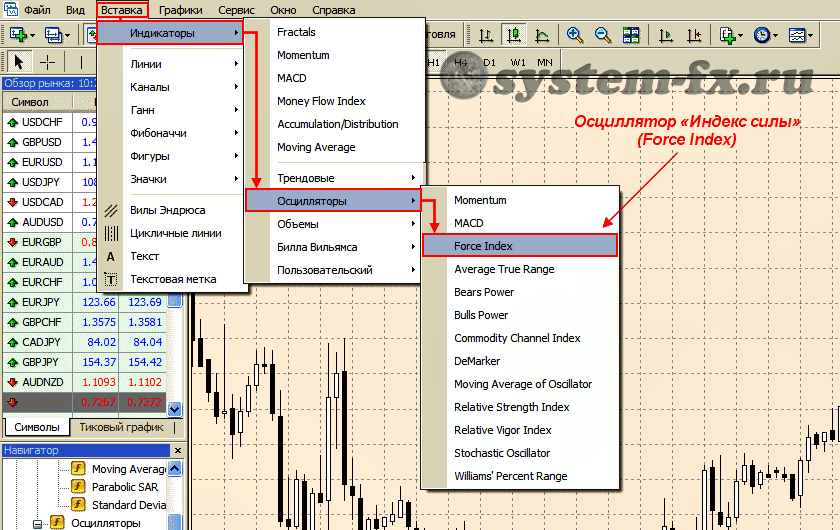Select the EURJPY row in Market Watch
Screen dimensions: 840x530
pos(42,301)
